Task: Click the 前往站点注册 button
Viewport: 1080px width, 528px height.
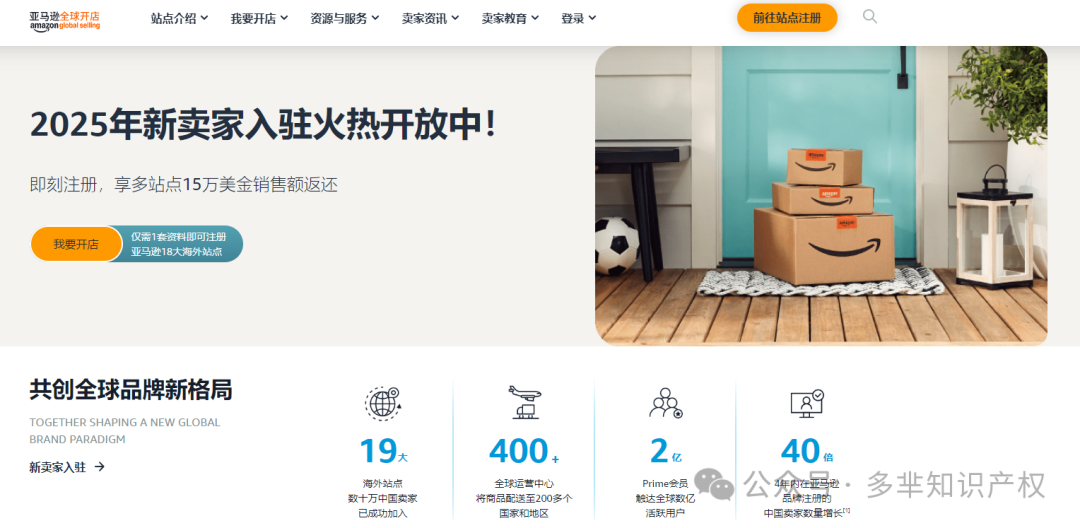Action: coord(787,18)
